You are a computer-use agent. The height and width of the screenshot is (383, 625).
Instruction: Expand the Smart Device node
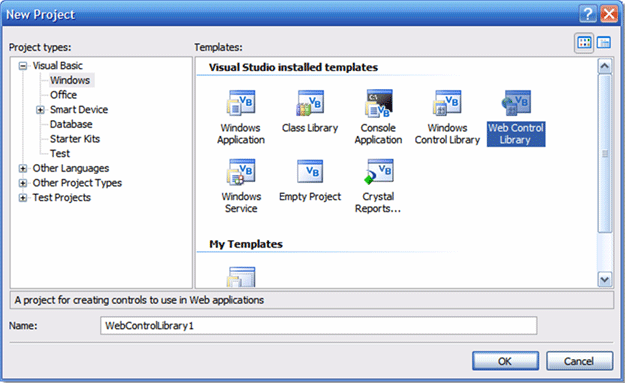40,110
